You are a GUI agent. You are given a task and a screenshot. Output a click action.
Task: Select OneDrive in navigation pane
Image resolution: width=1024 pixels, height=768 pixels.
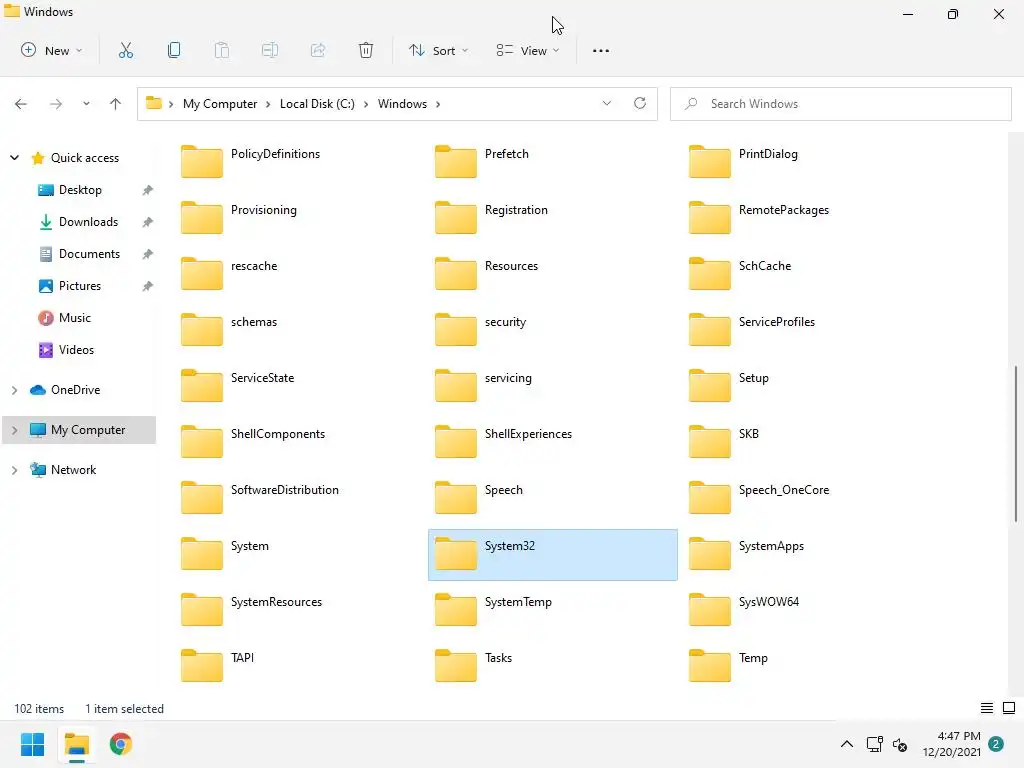pyautogui.click(x=75, y=390)
